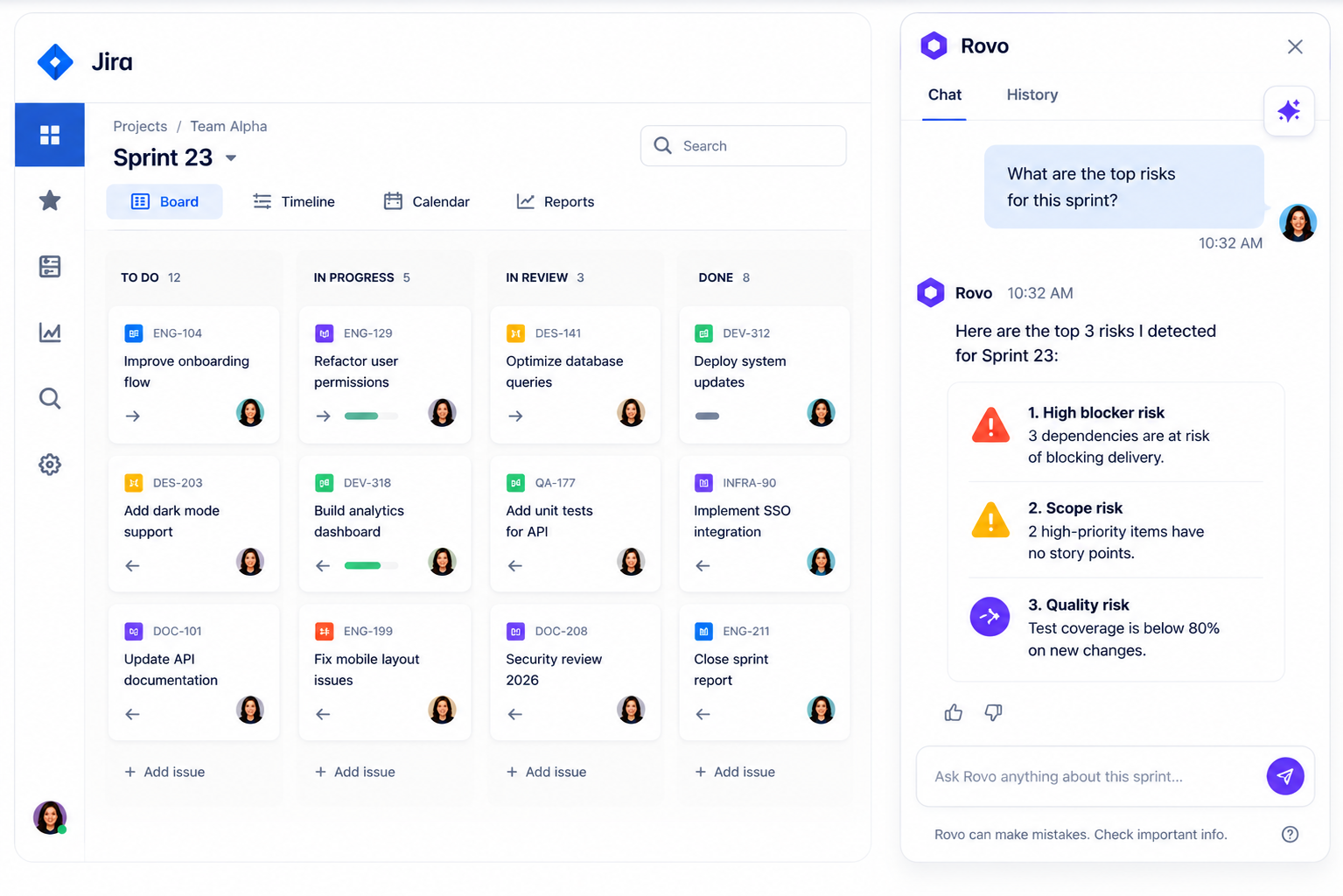
Task: Open the help question mark icon in Rovo
Action: 1290,835
